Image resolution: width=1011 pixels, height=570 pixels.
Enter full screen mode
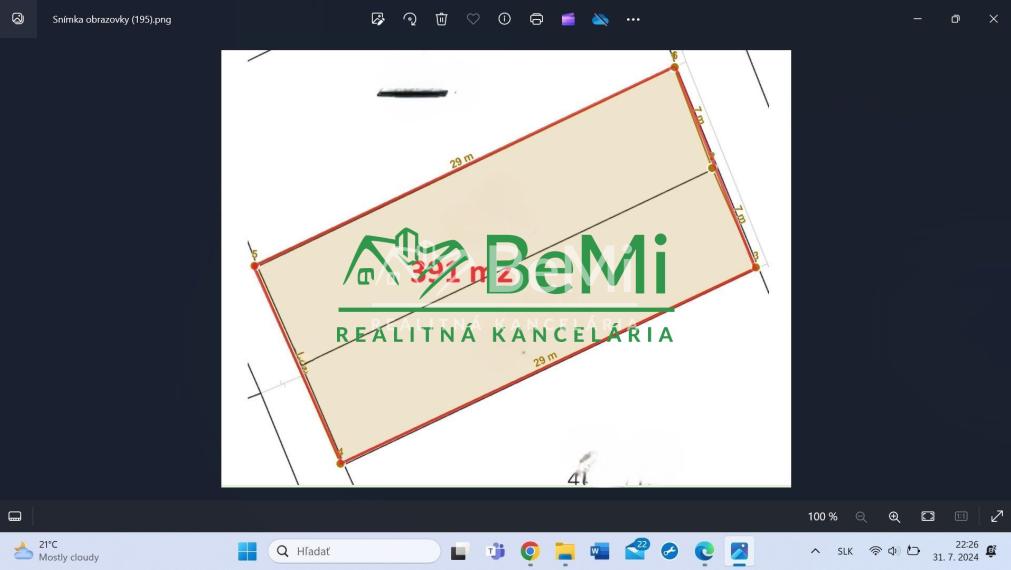(x=996, y=516)
